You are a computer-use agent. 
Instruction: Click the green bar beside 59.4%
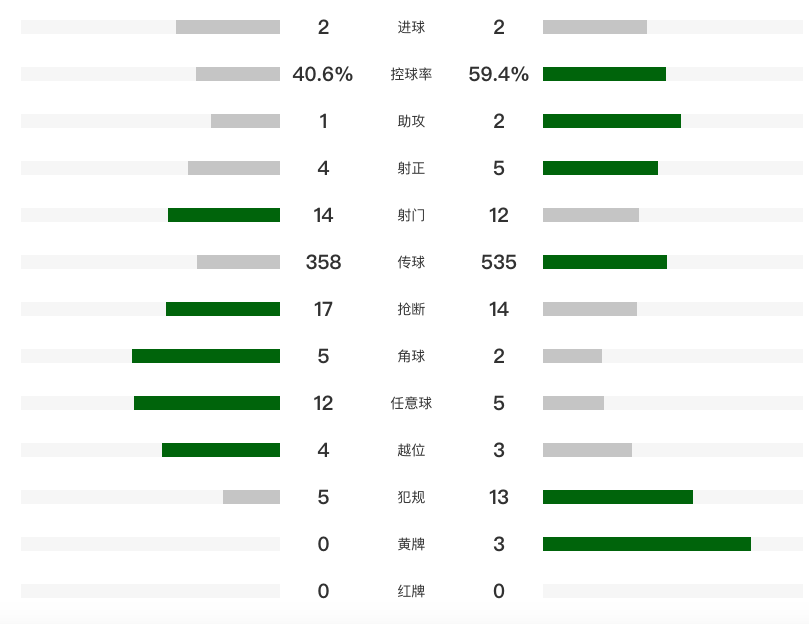coord(604,74)
